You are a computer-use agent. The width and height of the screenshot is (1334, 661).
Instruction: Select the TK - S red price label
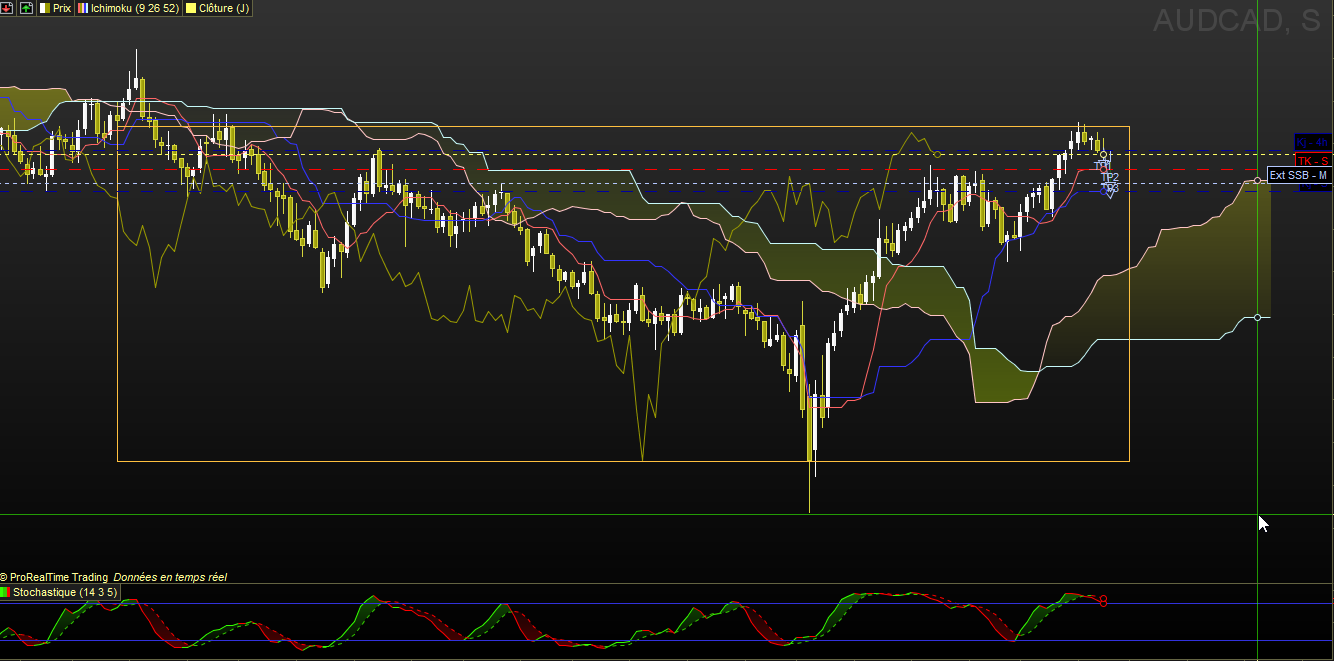1313,161
